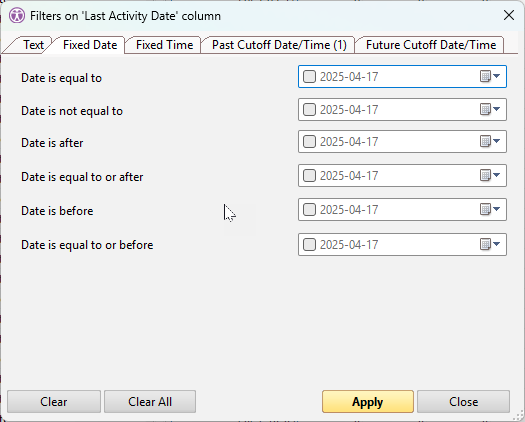This screenshot has height=422, width=525.
Task: Tick the 'Date is after' checkbox
Action: coord(309,141)
